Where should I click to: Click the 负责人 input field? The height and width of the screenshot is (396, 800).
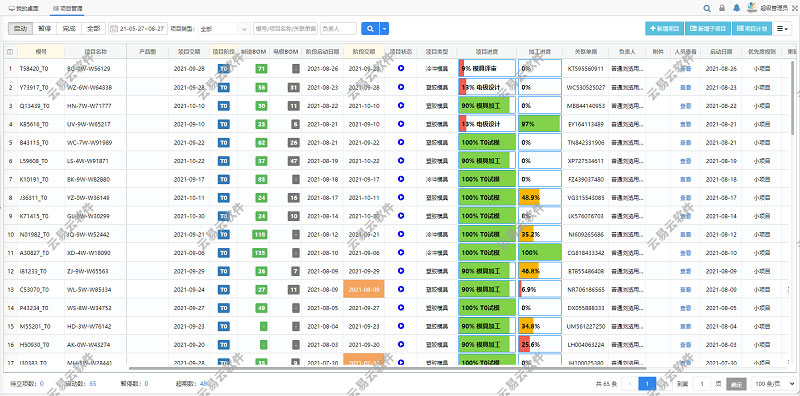[338, 29]
